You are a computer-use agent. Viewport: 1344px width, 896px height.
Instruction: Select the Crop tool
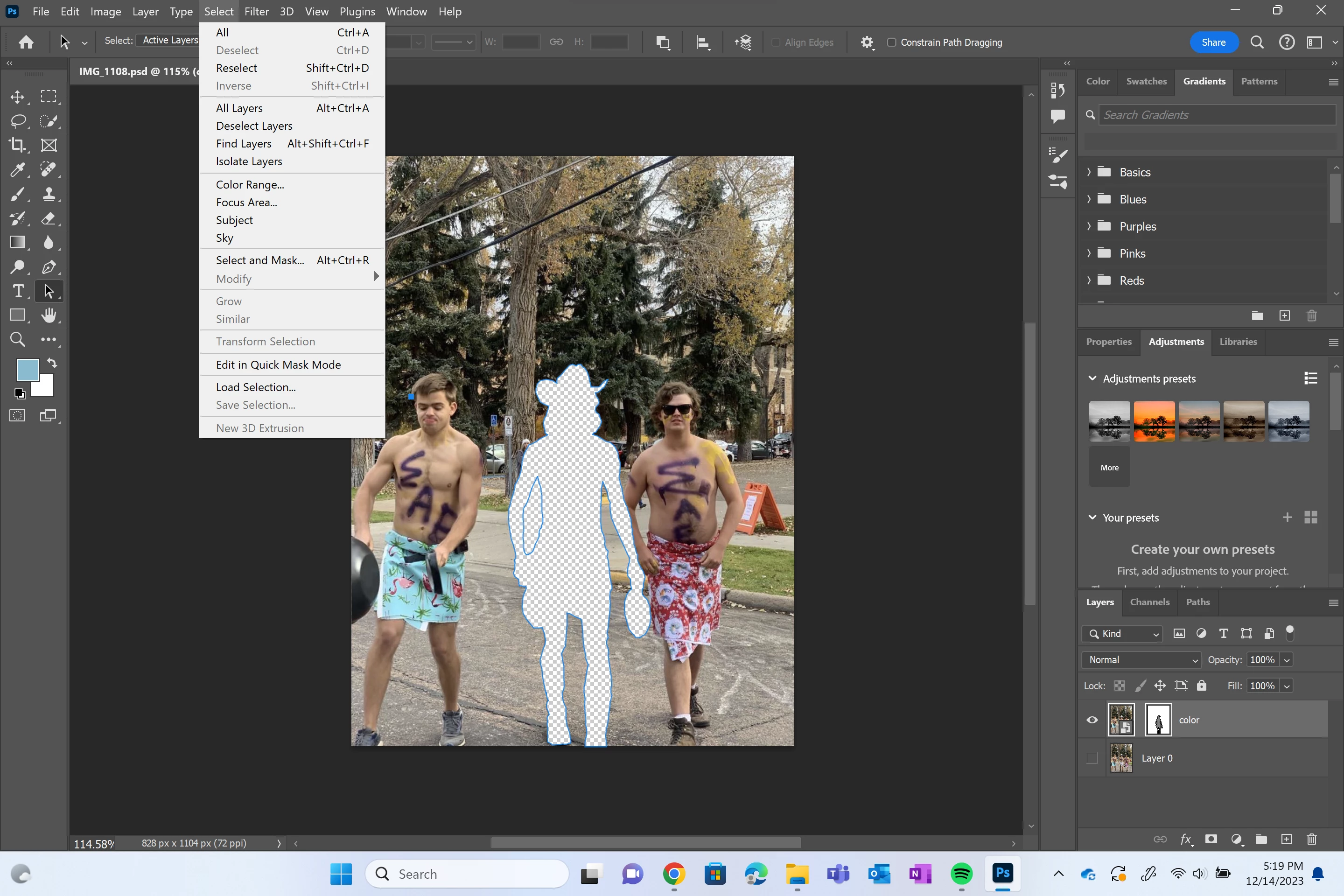tap(17, 145)
